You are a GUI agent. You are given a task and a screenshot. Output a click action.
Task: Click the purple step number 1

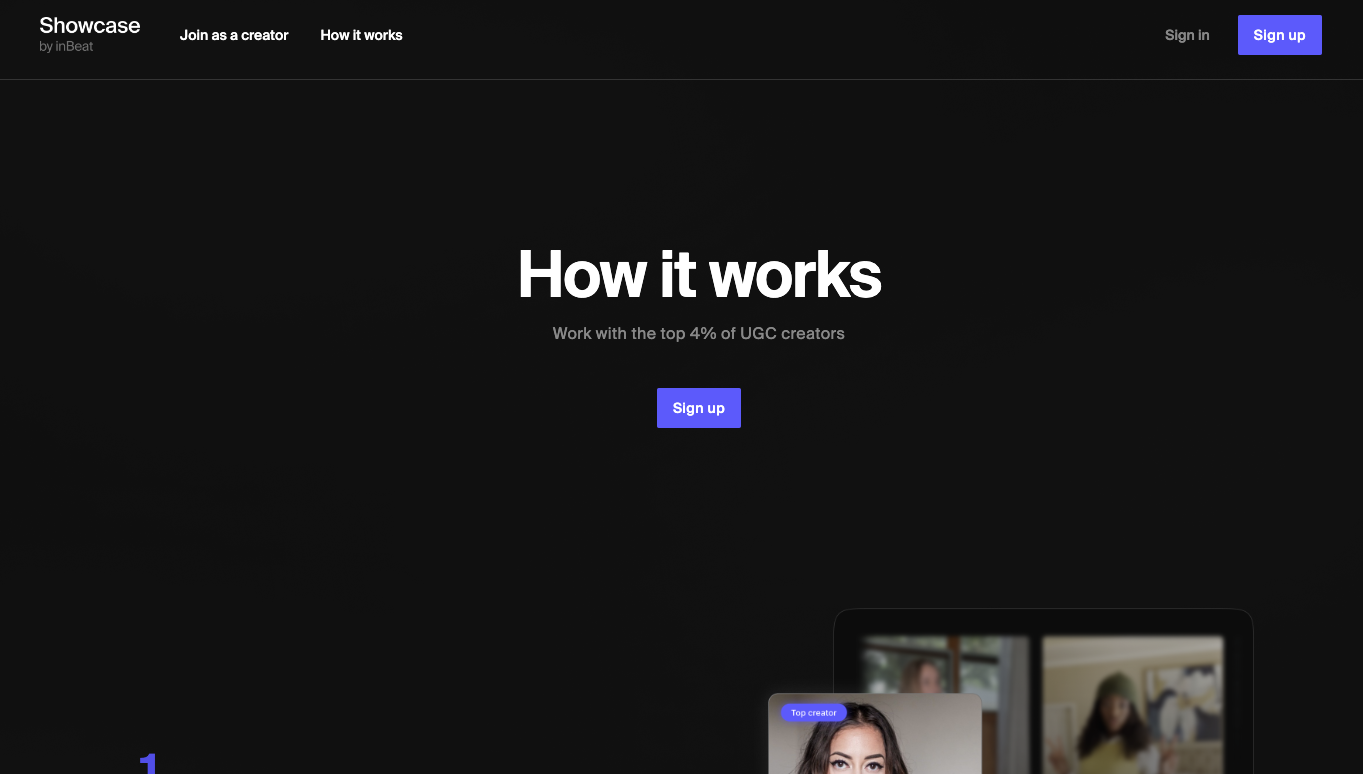[x=149, y=764]
